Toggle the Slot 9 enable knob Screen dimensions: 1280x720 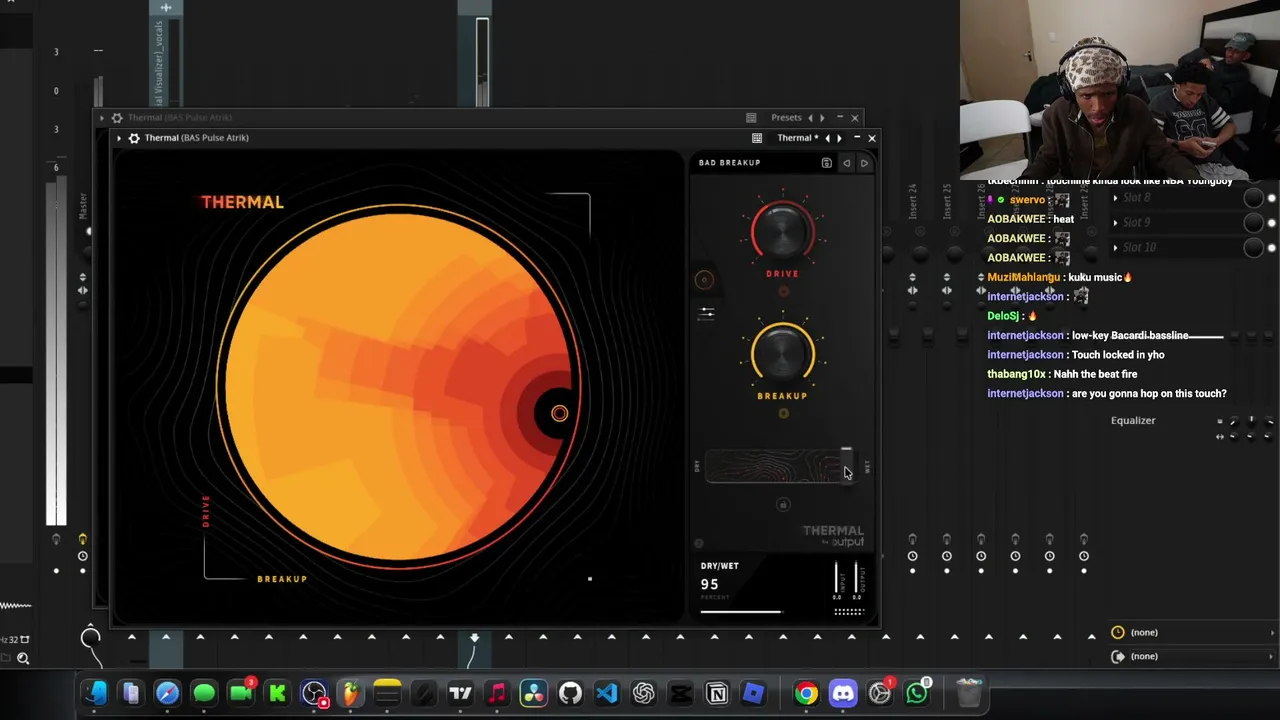[x=1252, y=223]
